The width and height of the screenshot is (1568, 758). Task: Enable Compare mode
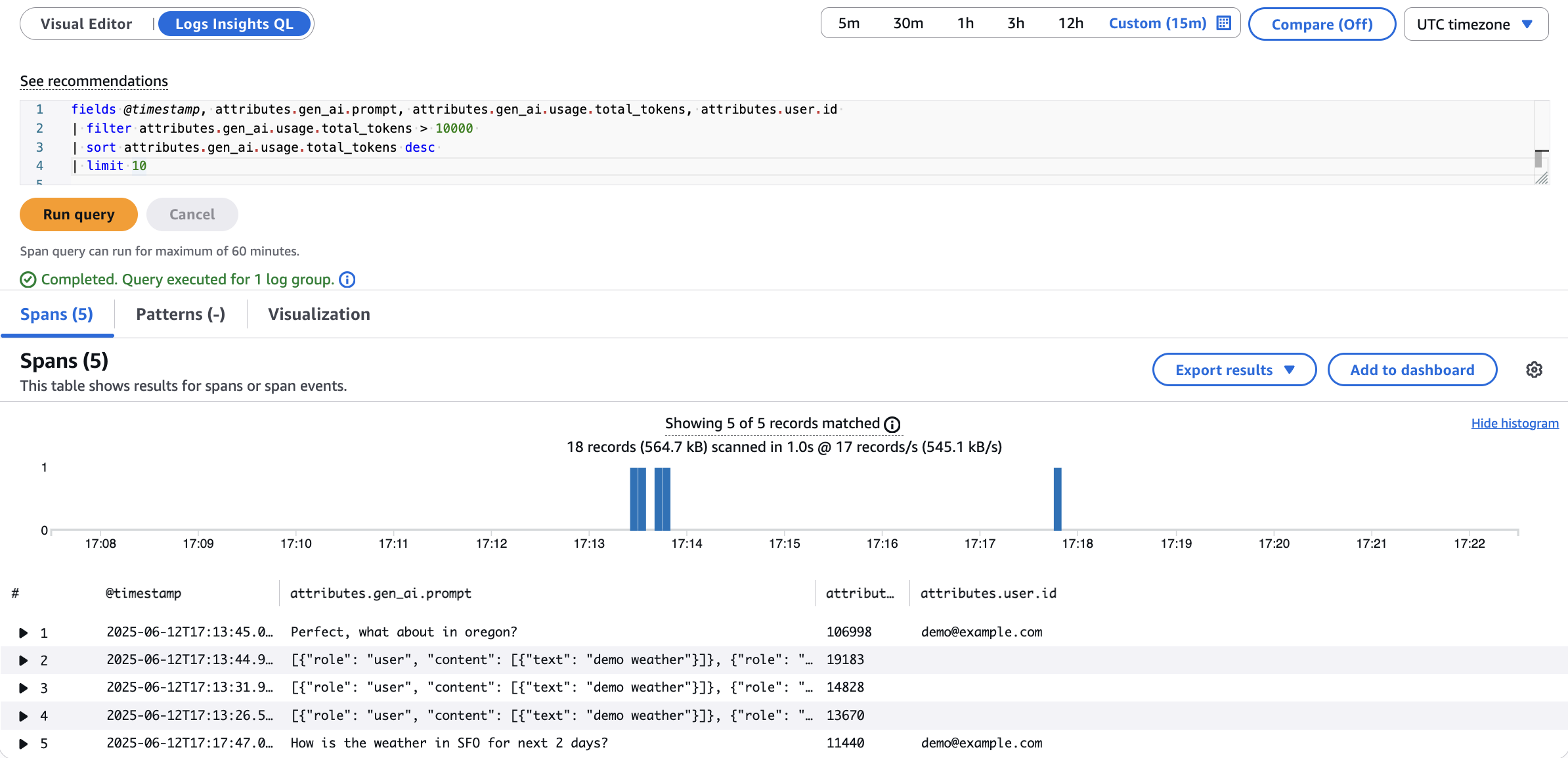tap(1322, 24)
